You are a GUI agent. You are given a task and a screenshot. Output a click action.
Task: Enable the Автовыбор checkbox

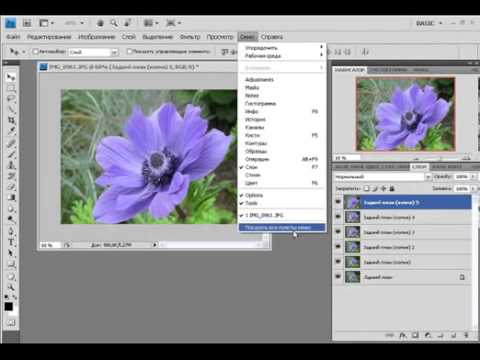35,51
